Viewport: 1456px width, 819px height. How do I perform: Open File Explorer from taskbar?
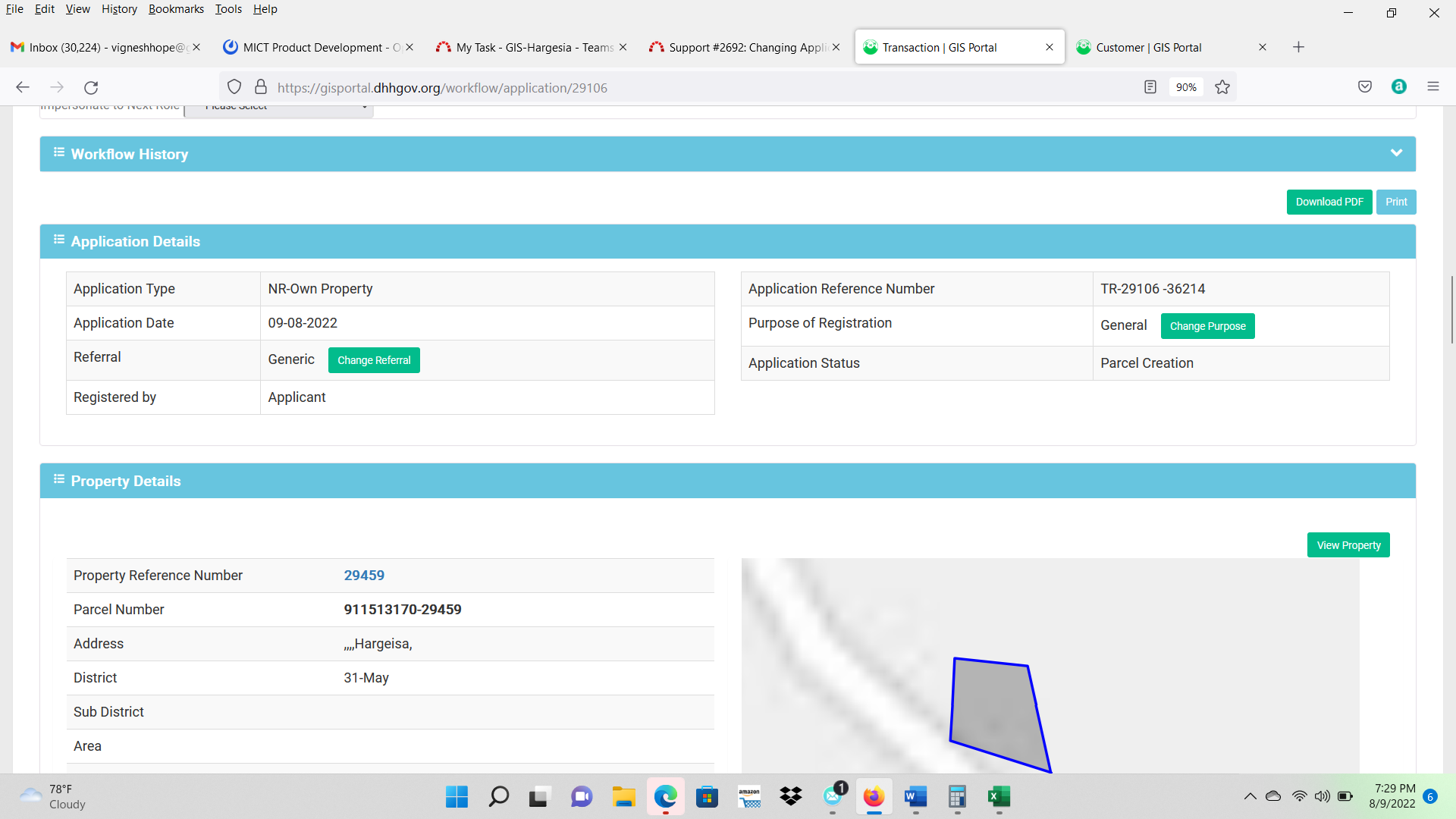point(623,796)
